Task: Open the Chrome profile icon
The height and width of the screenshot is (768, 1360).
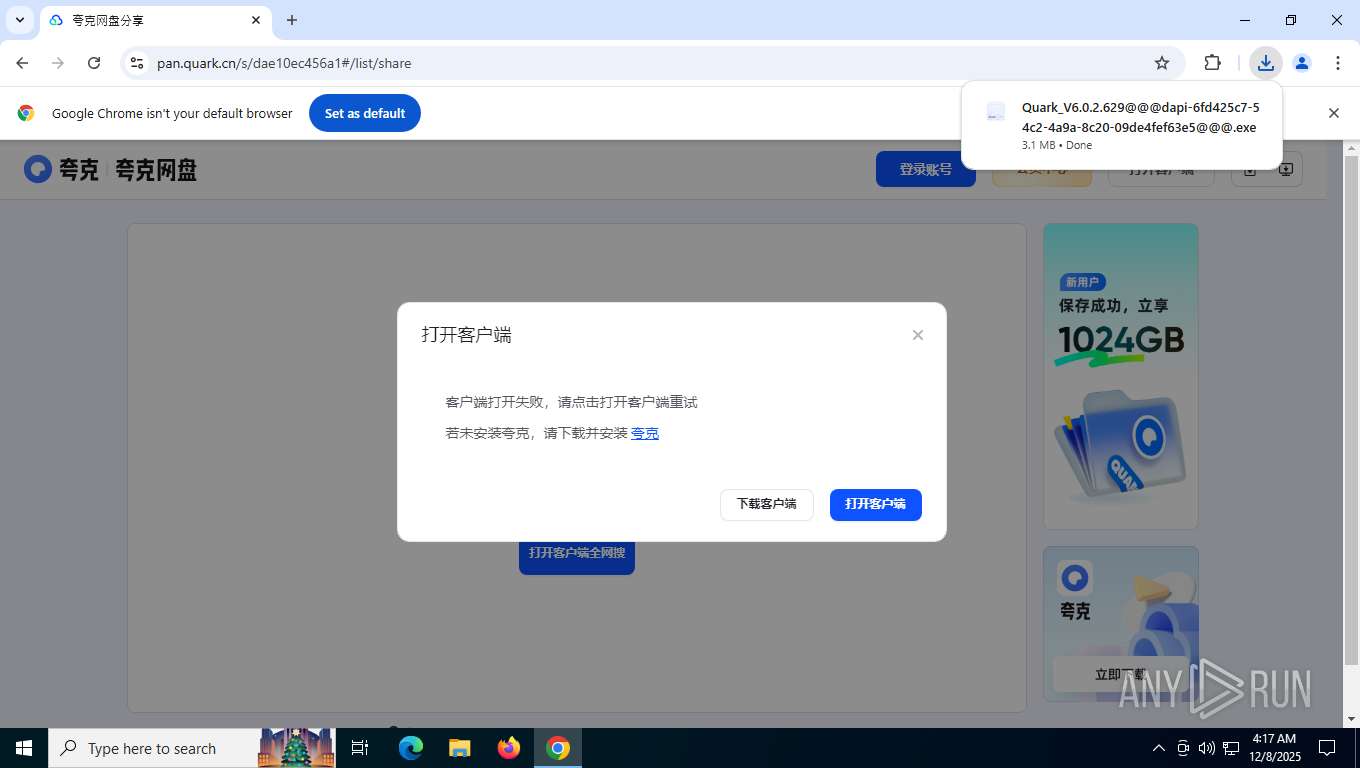Action: click(1302, 63)
